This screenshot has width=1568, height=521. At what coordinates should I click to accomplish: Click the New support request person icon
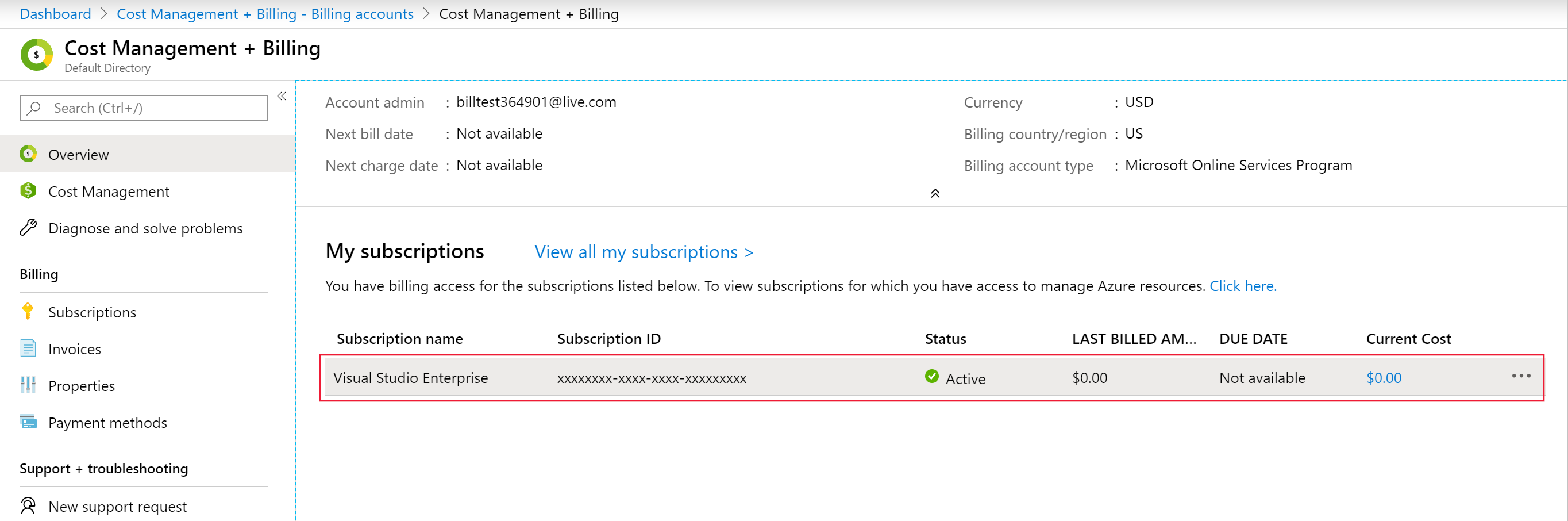click(28, 506)
